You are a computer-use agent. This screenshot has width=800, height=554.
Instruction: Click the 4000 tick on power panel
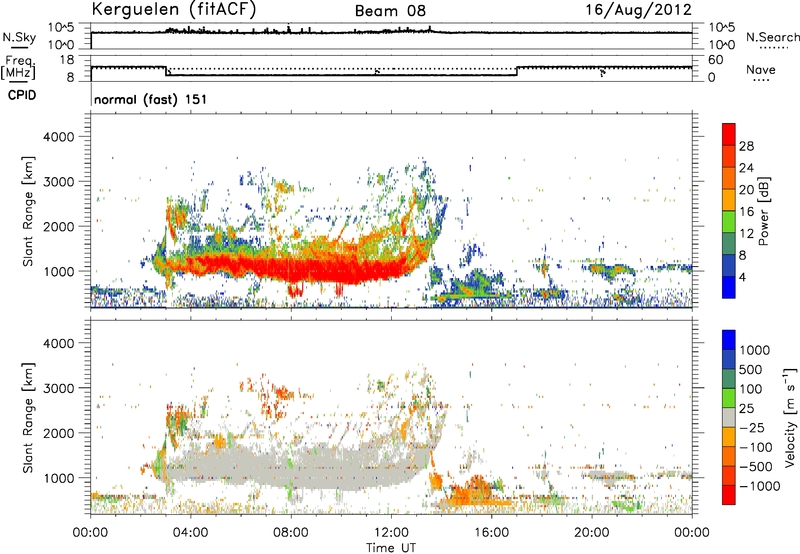click(59, 137)
